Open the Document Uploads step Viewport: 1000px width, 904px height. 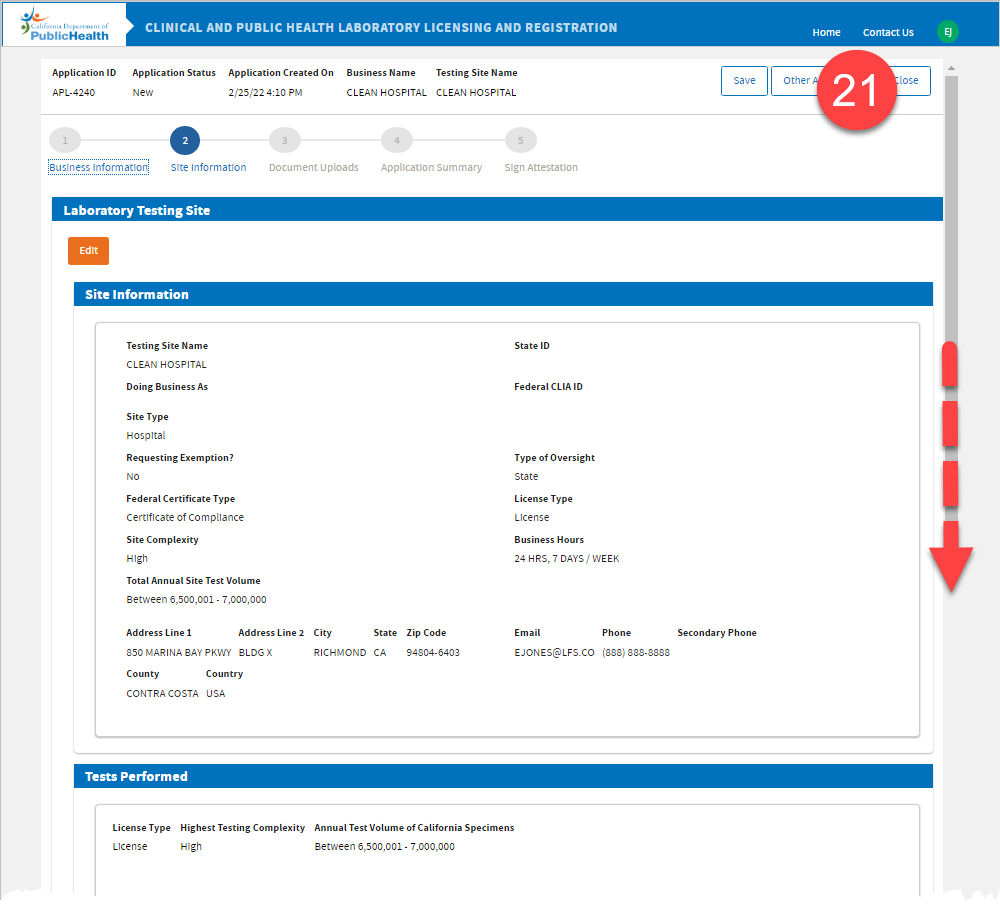(x=314, y=167)
